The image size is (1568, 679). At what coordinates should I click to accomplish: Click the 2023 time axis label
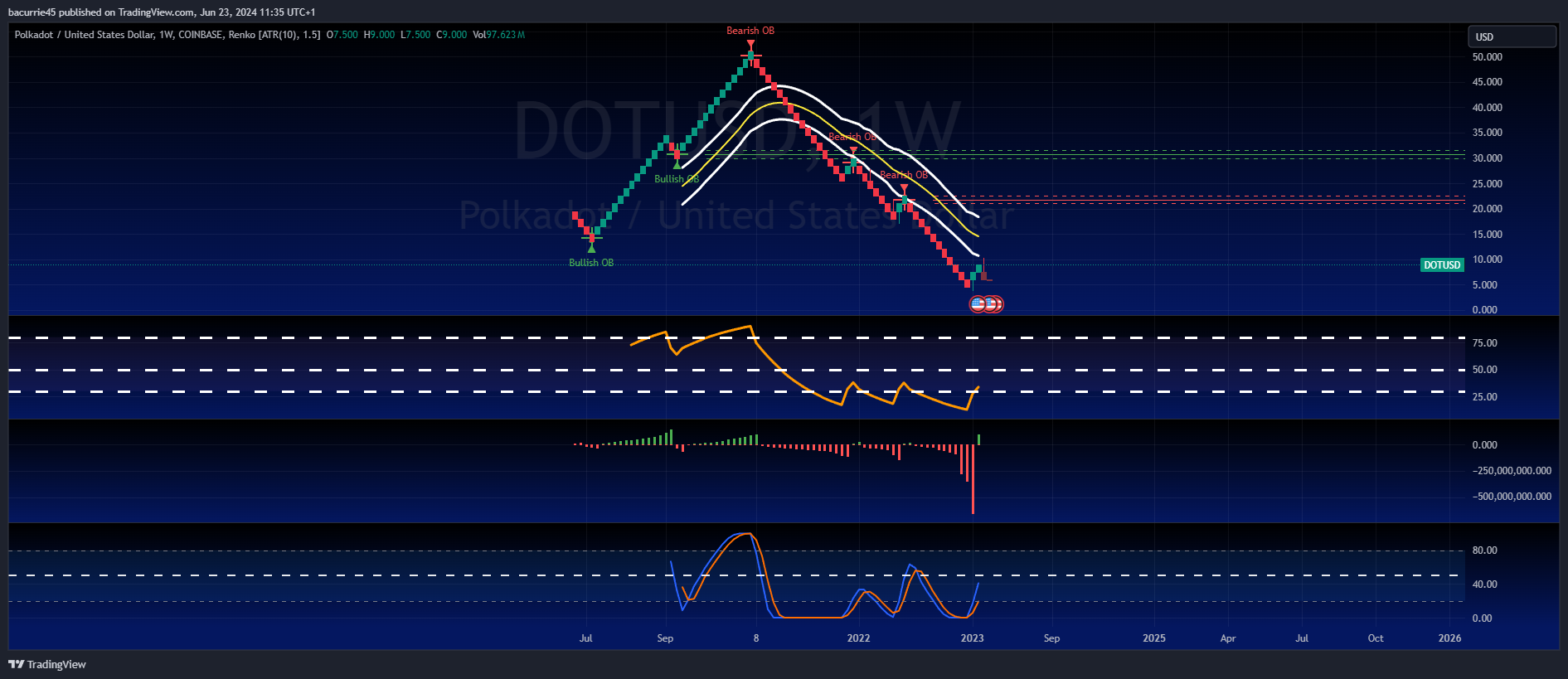972,638
